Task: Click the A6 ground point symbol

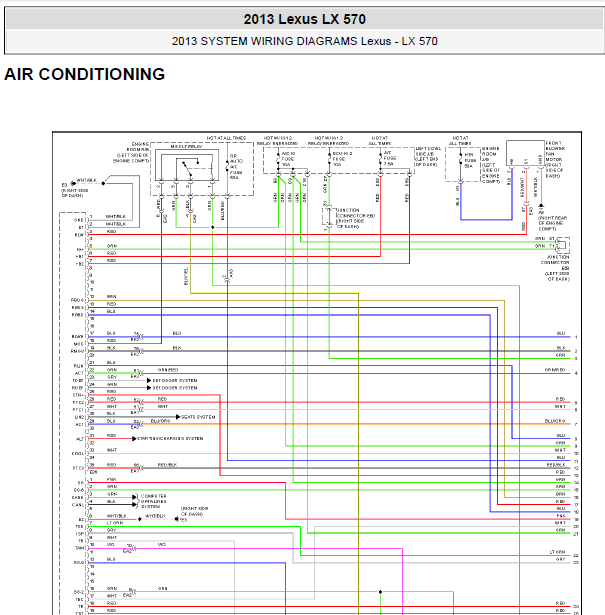Action: [541, 206]
